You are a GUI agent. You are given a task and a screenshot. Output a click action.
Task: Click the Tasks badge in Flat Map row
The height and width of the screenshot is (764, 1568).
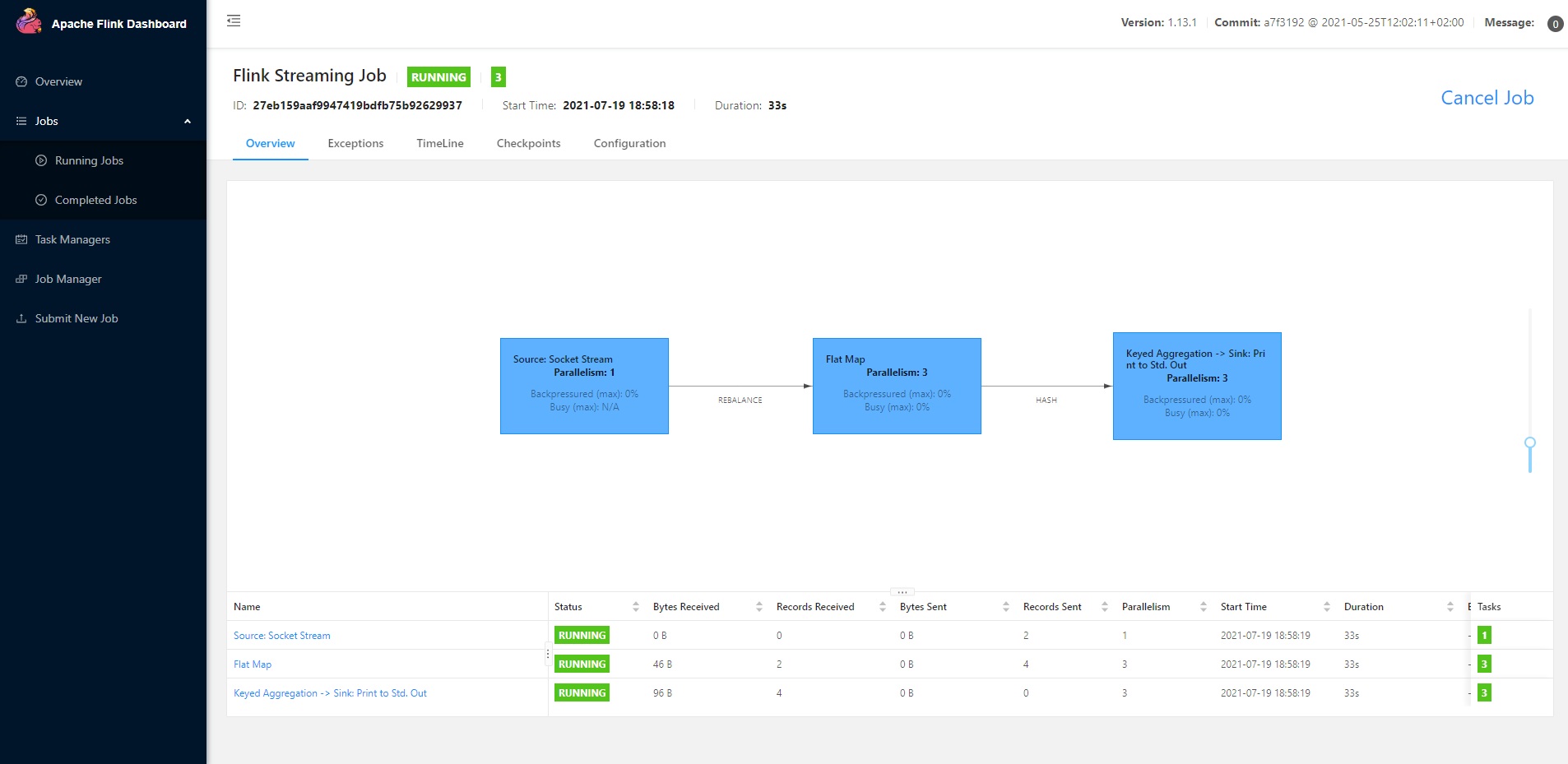click(x=1484, y=664)
